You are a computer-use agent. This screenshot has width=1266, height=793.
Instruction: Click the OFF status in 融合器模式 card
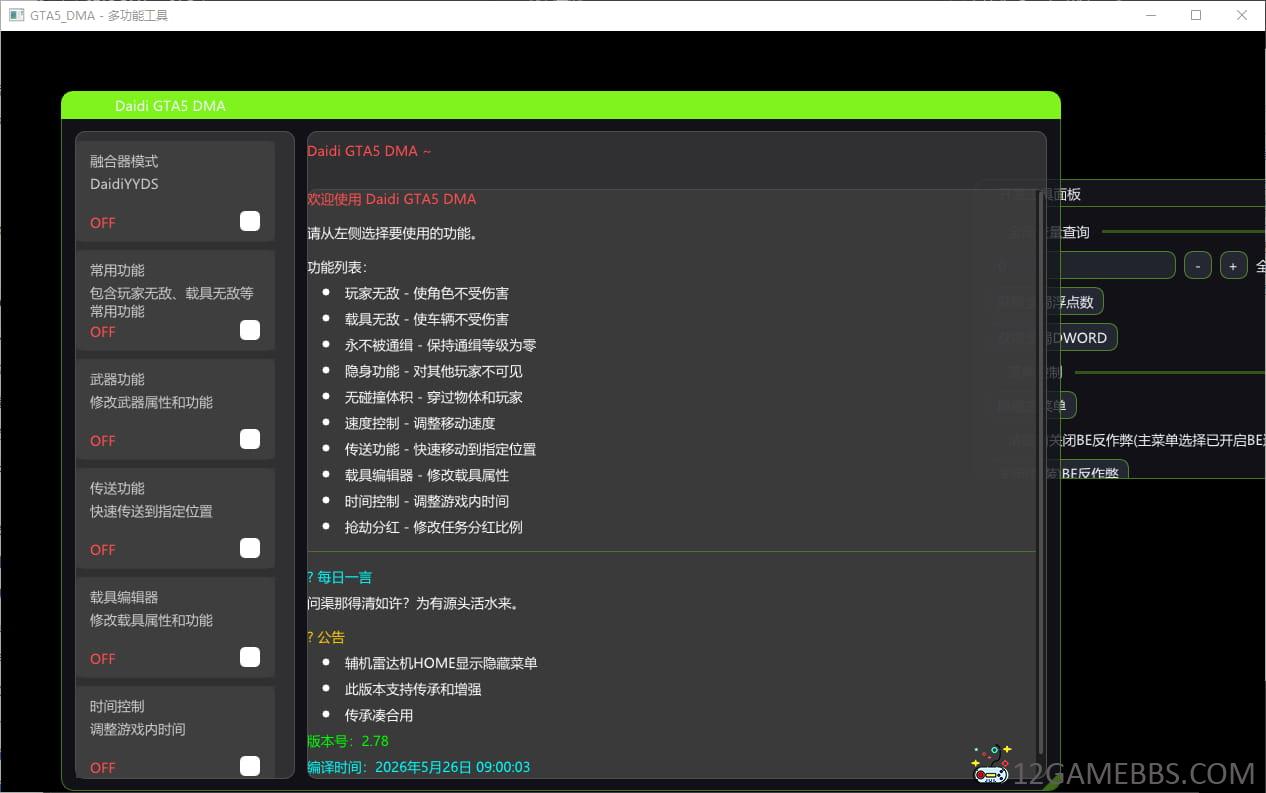pos(103,223)
